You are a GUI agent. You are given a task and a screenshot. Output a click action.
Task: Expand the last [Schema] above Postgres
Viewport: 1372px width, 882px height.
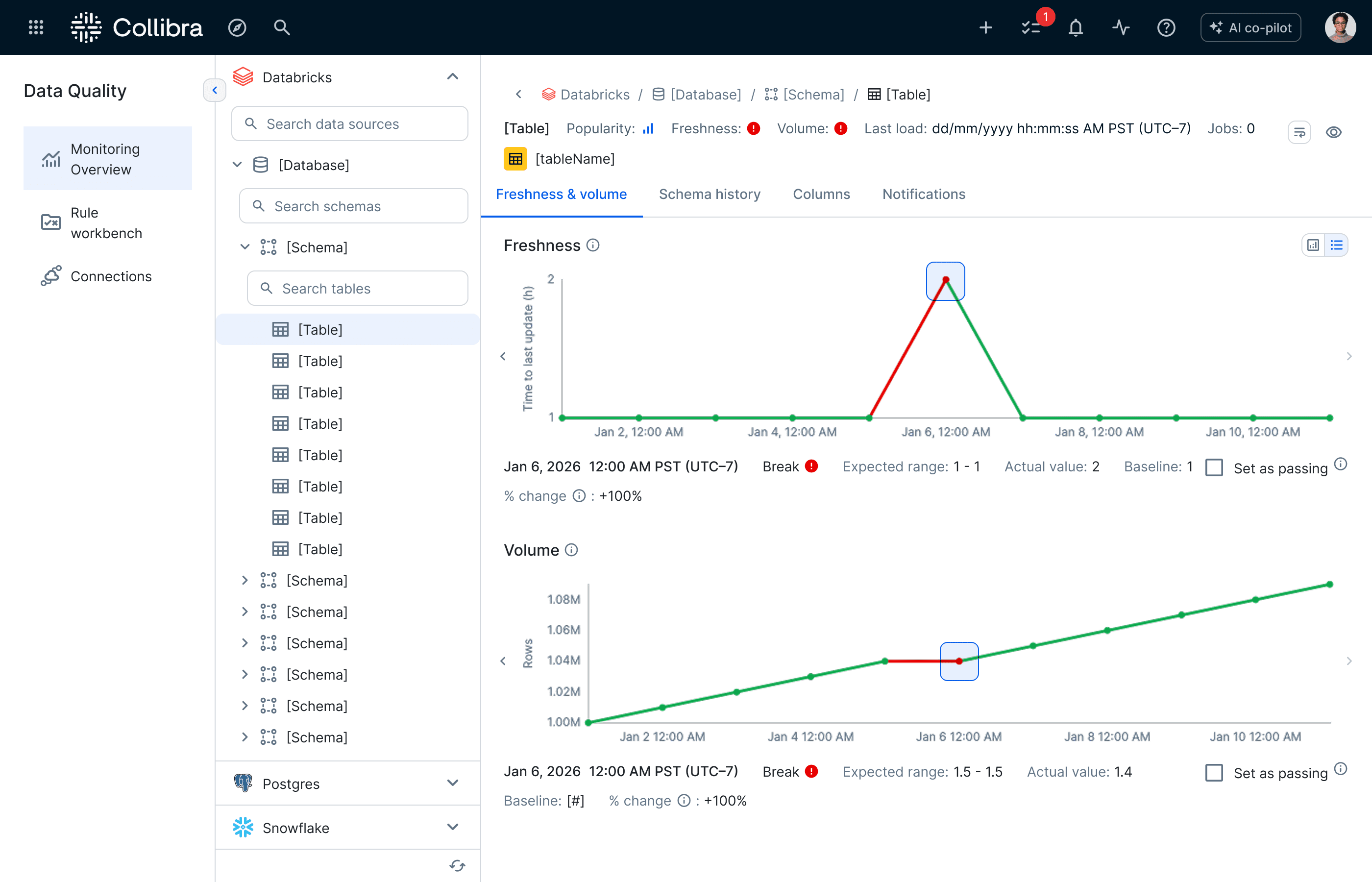(245, 737)
